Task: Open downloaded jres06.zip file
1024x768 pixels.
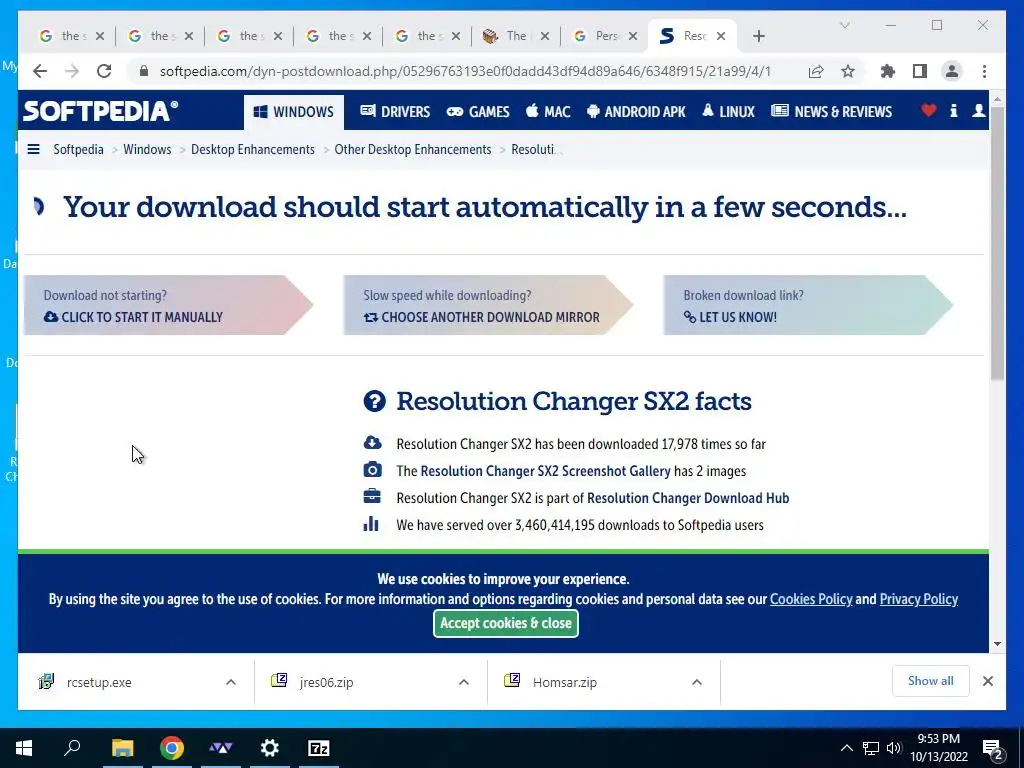Action: (x=326, y=682)
